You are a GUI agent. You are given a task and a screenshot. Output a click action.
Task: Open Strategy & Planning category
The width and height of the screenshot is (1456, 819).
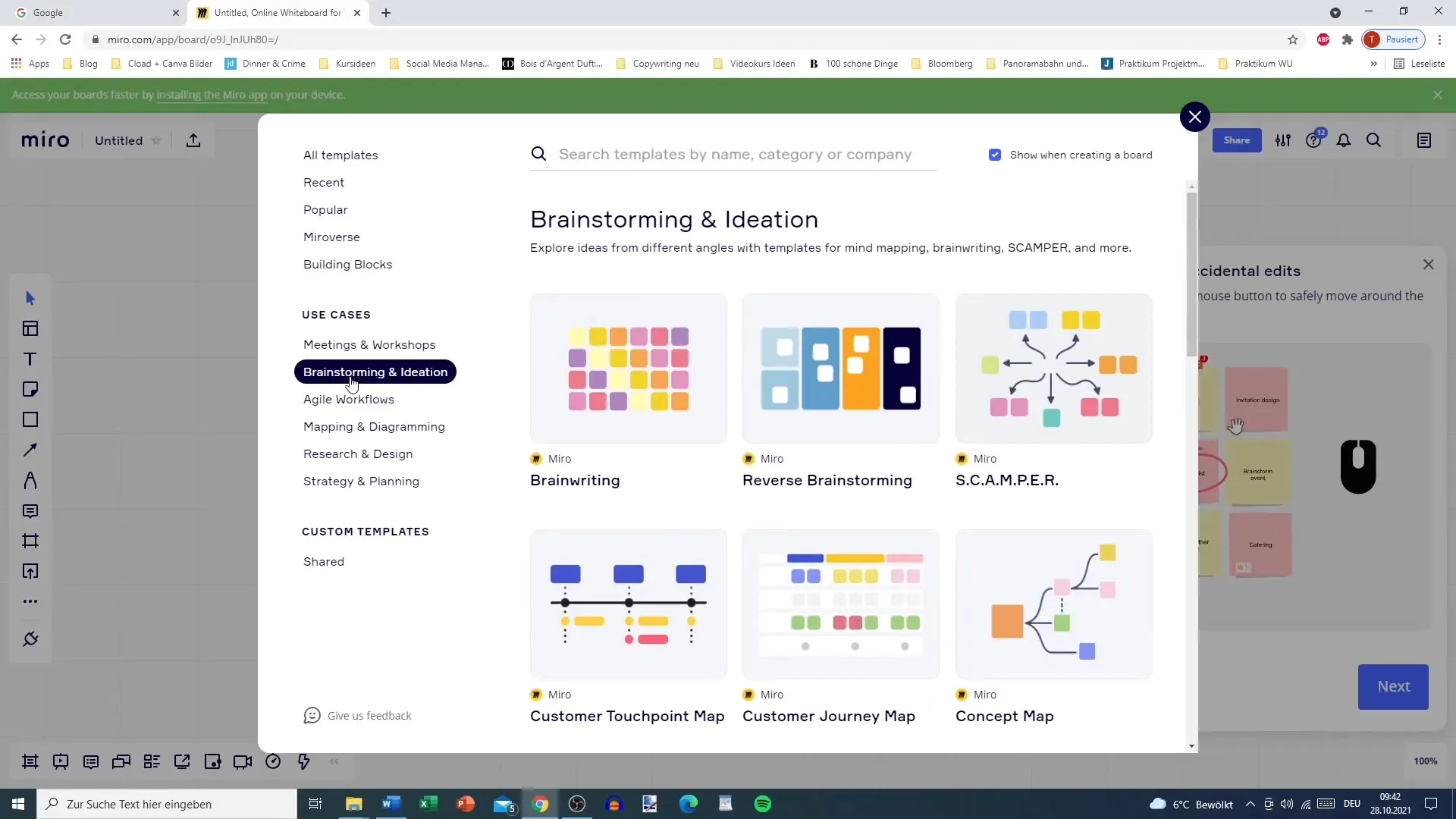(x=361, y=481)
